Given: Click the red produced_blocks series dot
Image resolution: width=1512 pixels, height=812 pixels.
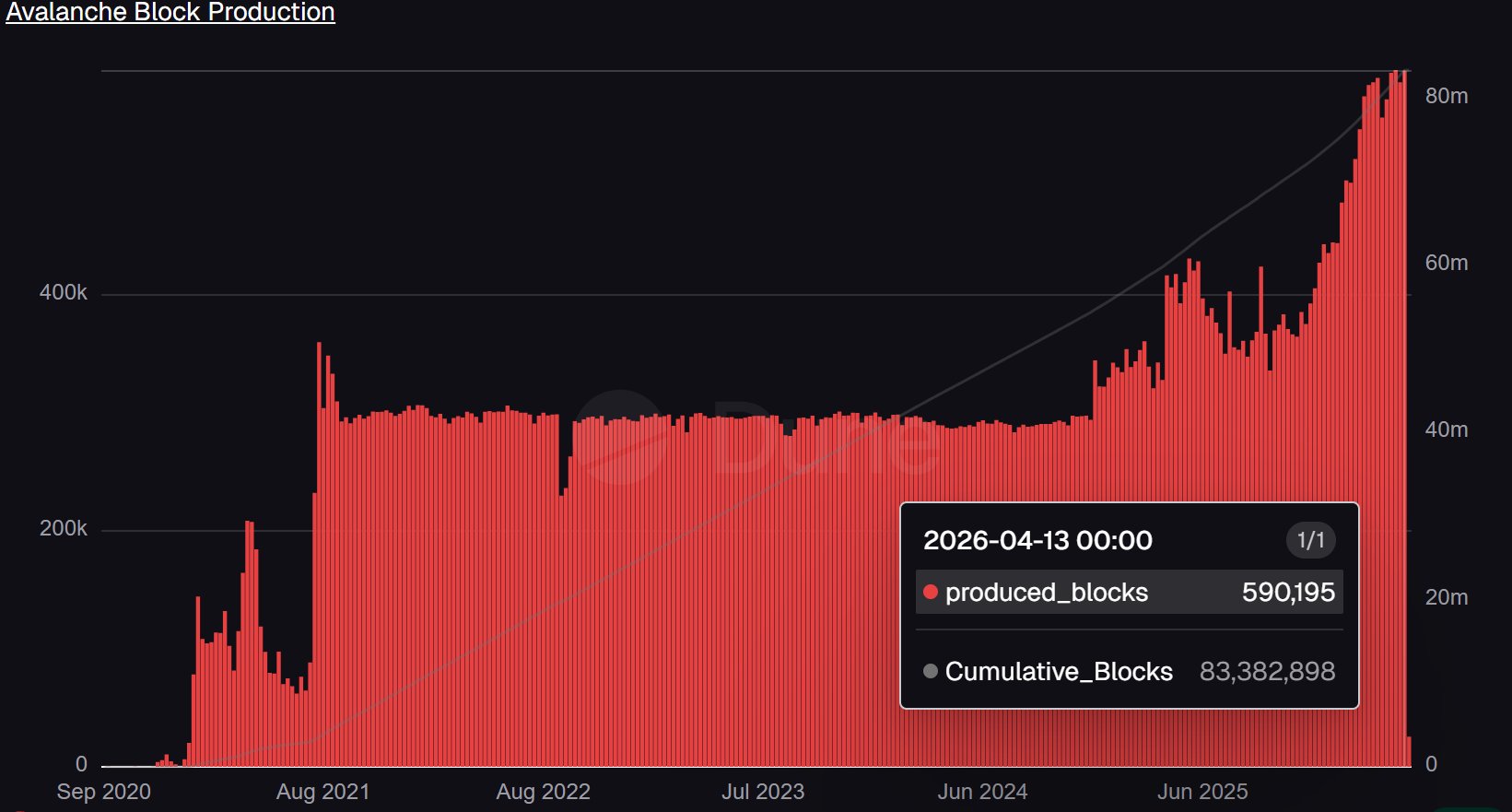Looking at the screenshot, I should pyautogui.click(x=931, y=592).
